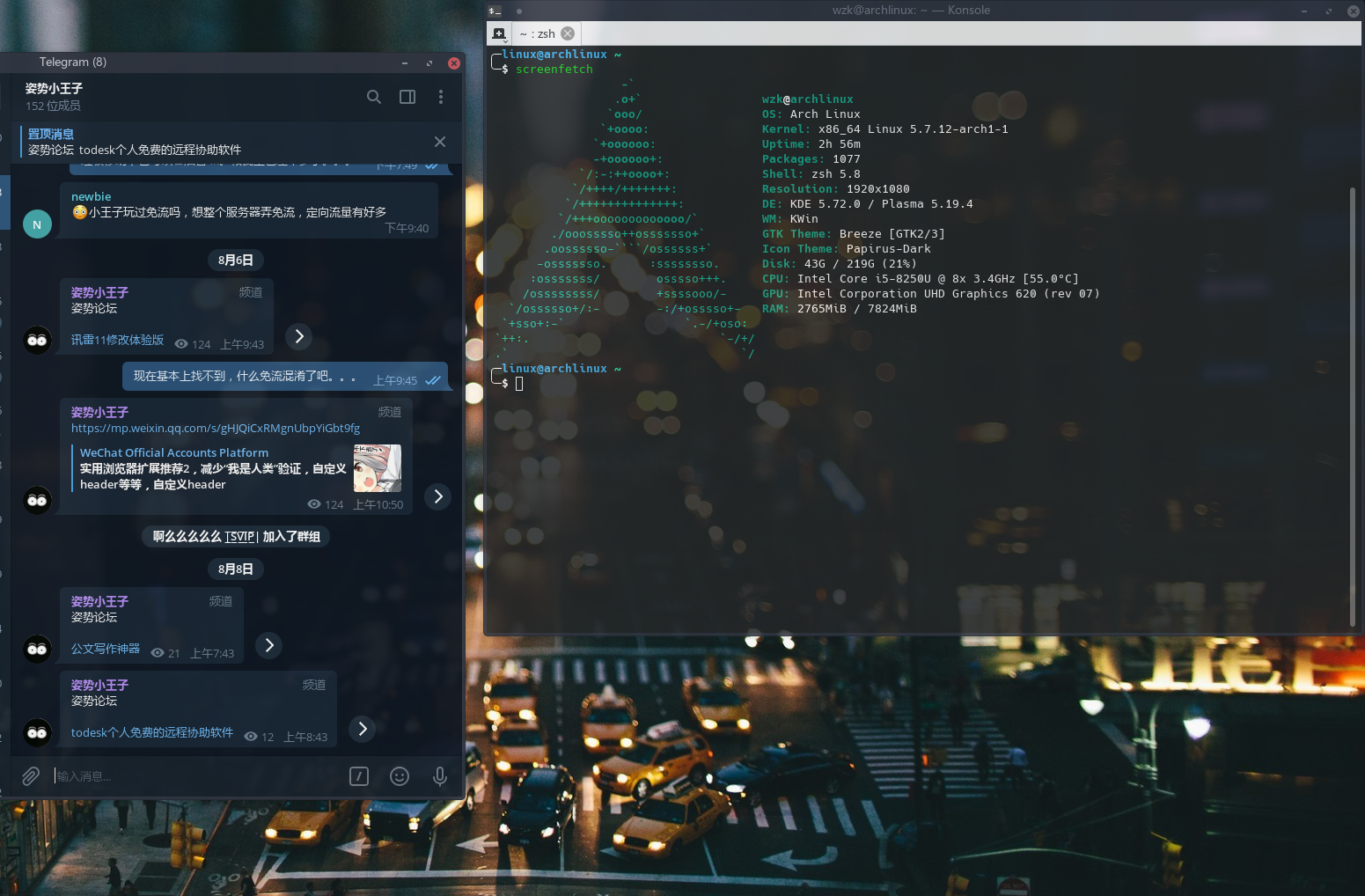Click the Konsole titlebar terminal icon

[495, 11]
